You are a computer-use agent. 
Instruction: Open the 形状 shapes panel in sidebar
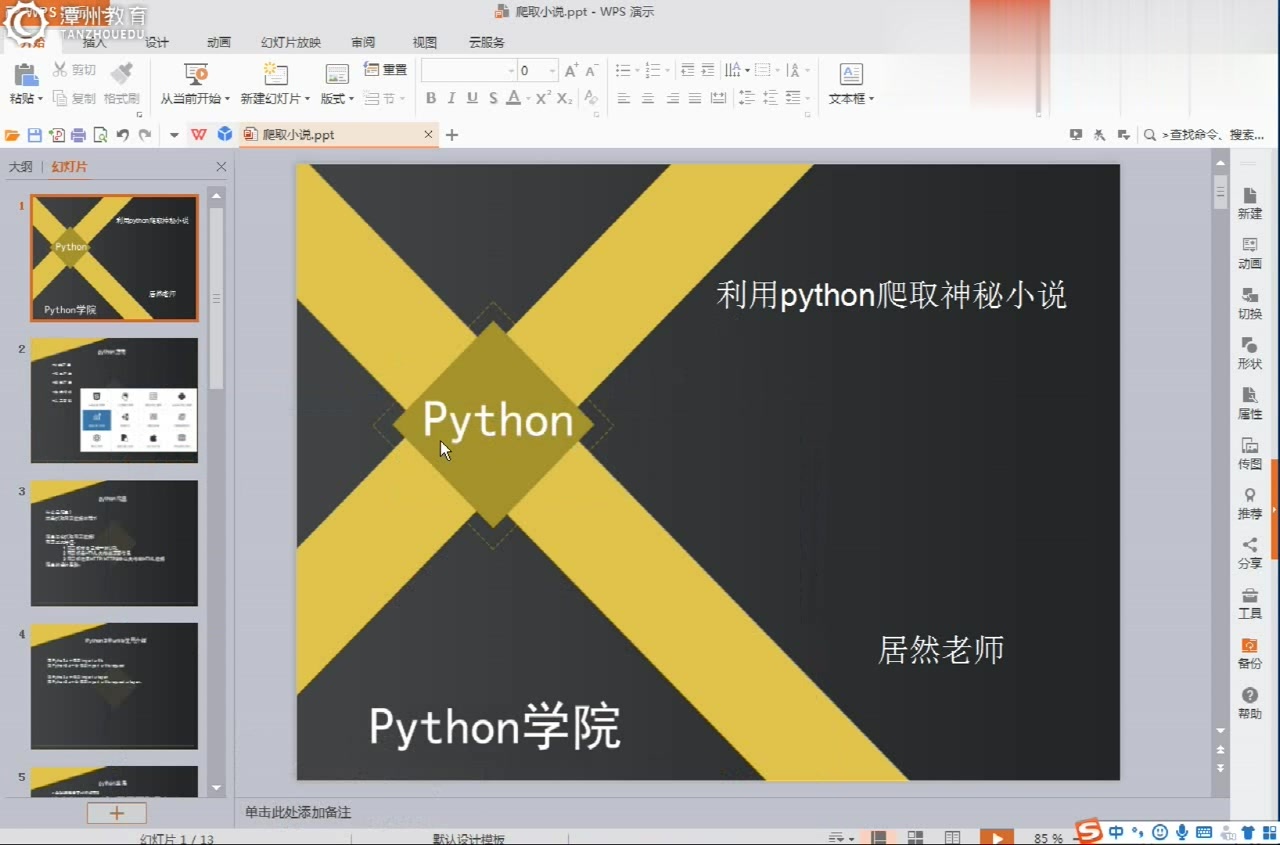click(x=1250, y=353)
